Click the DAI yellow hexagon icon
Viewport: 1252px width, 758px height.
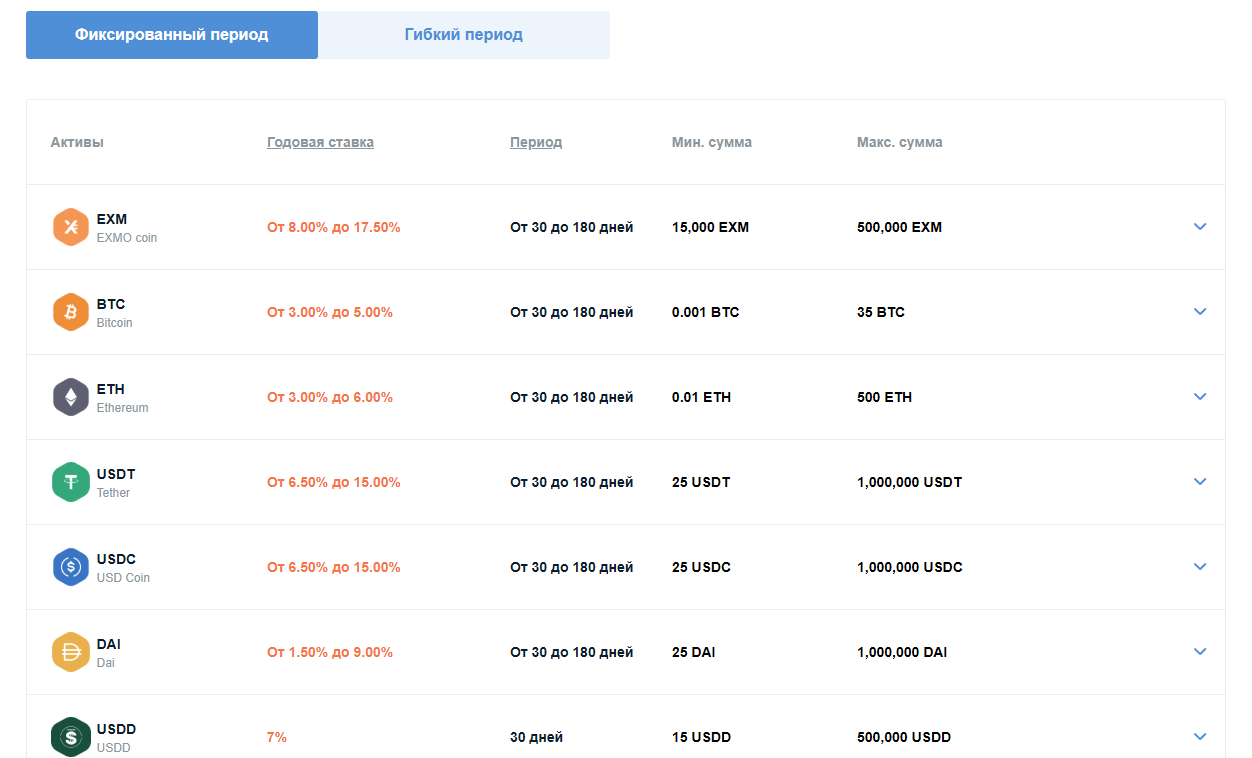click(71, 652)
